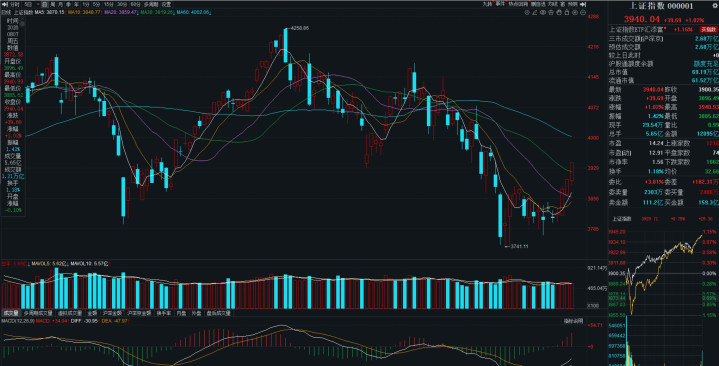This screenshot has width=719, height=366.
Task: Click the lock icon in chart toolbar
Action: tap(567, 12)
